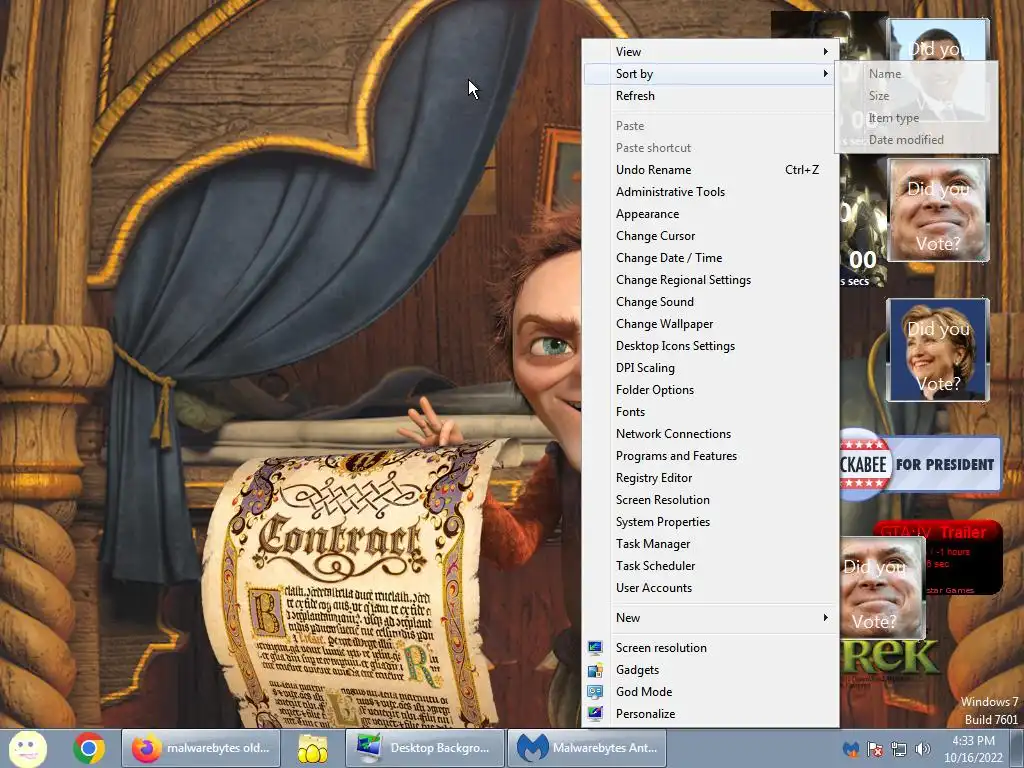The image size is (1024, 768).
Task: Expand the Sort by submenu arrow
Action: coord(825,74)
